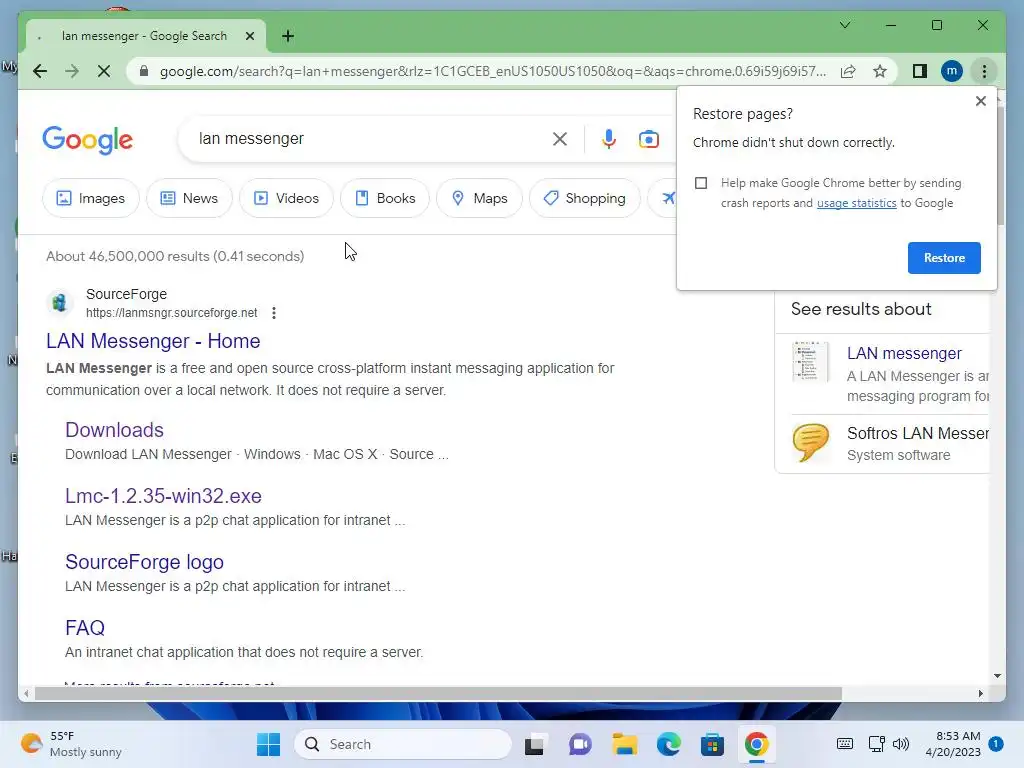Open volume tray icon
The width and height of the screenshot is (1024, 768).
click(x=901, y=744)
